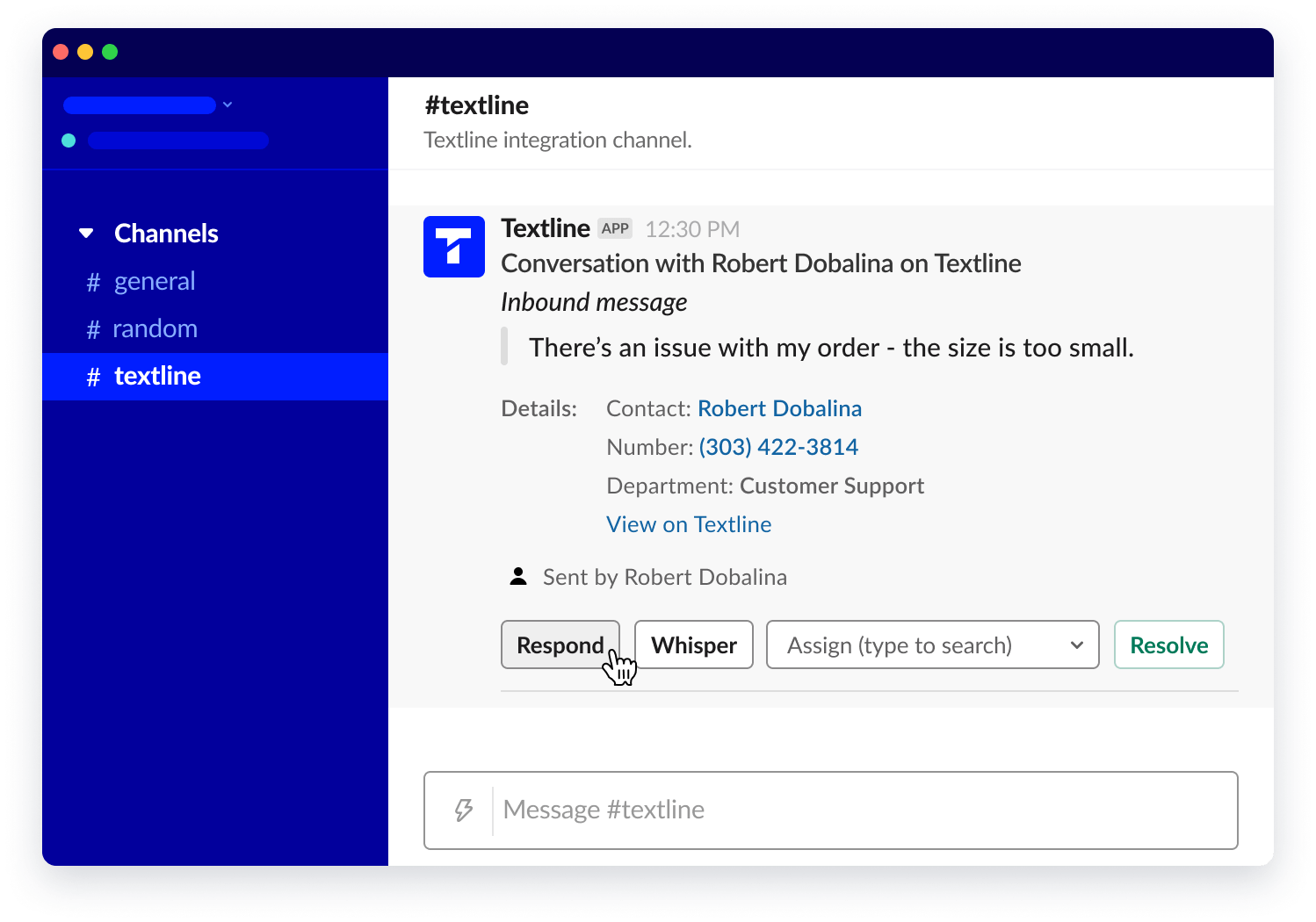
Task: Click the Textline app avatar icon
Action: [x=453, y=247]
